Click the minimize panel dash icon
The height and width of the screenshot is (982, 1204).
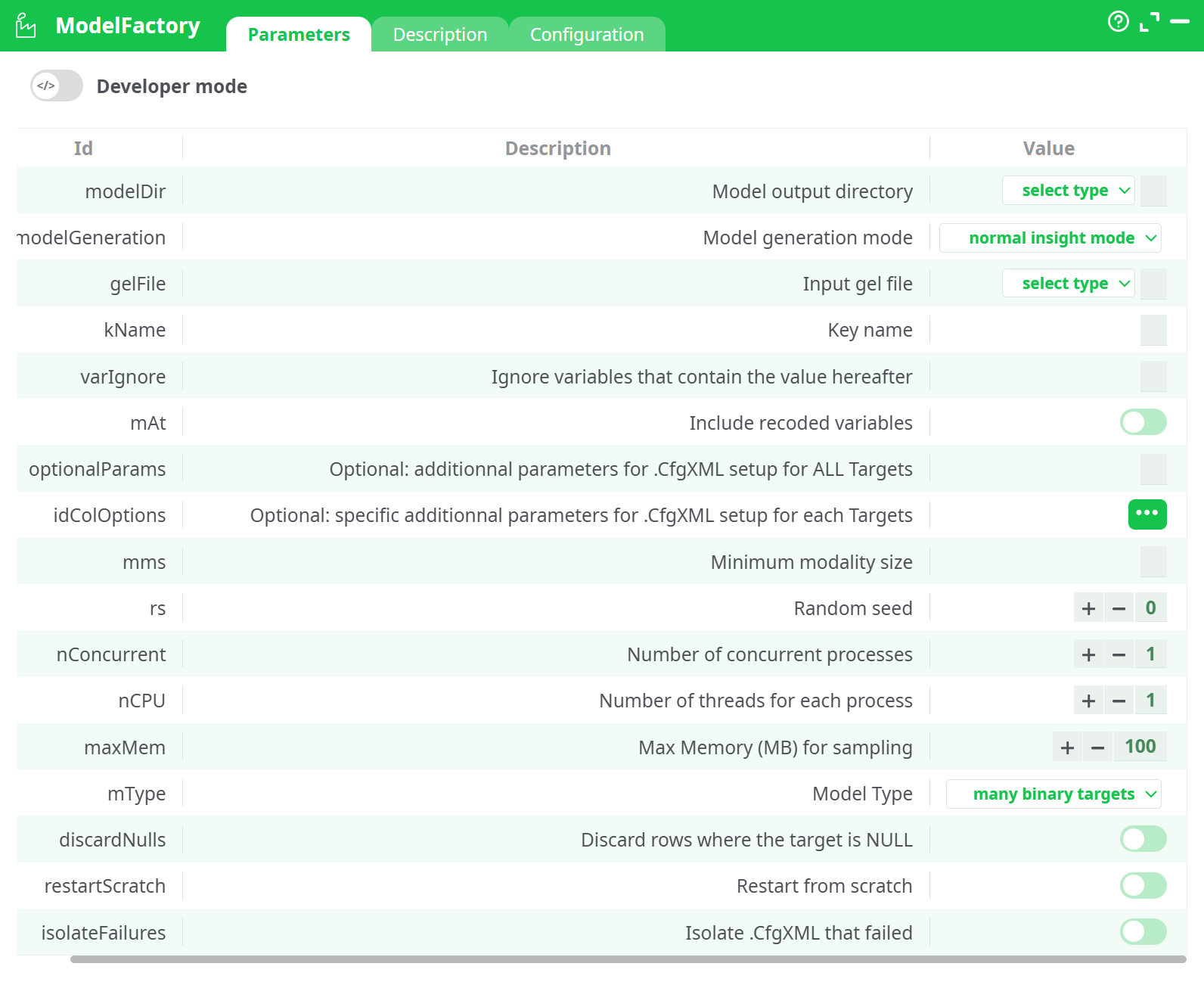click(1179, 22)
